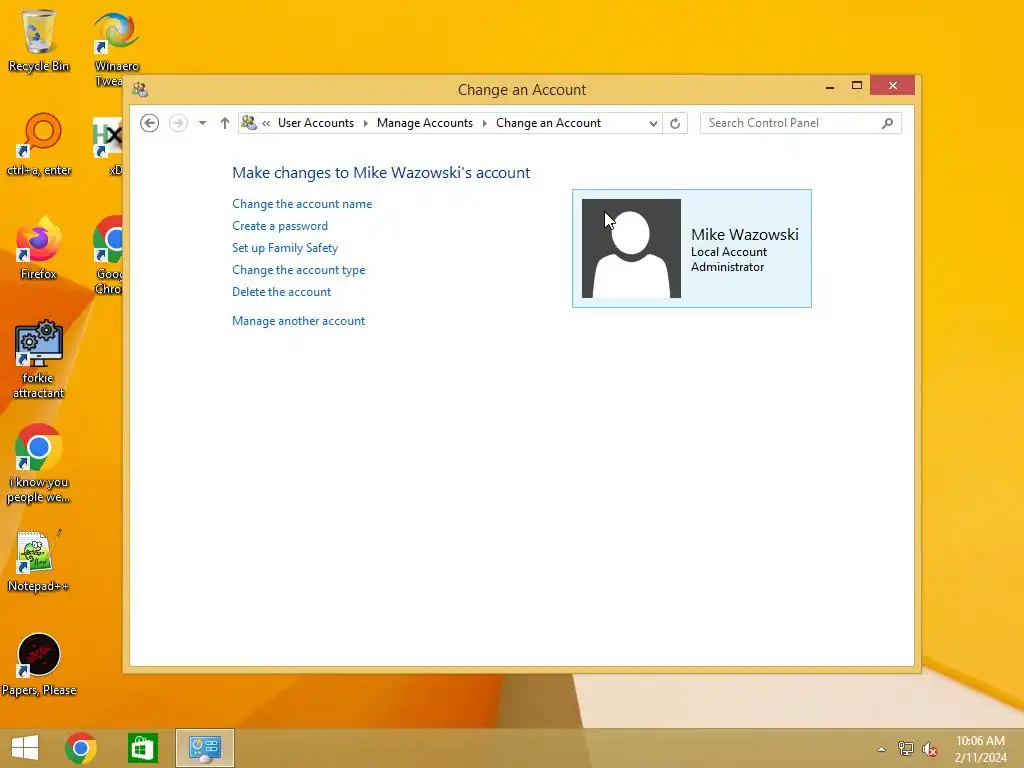1024x768 pixels.
Task: Click the User Accounts icon in address bar
Action: [x=249, y=122]
